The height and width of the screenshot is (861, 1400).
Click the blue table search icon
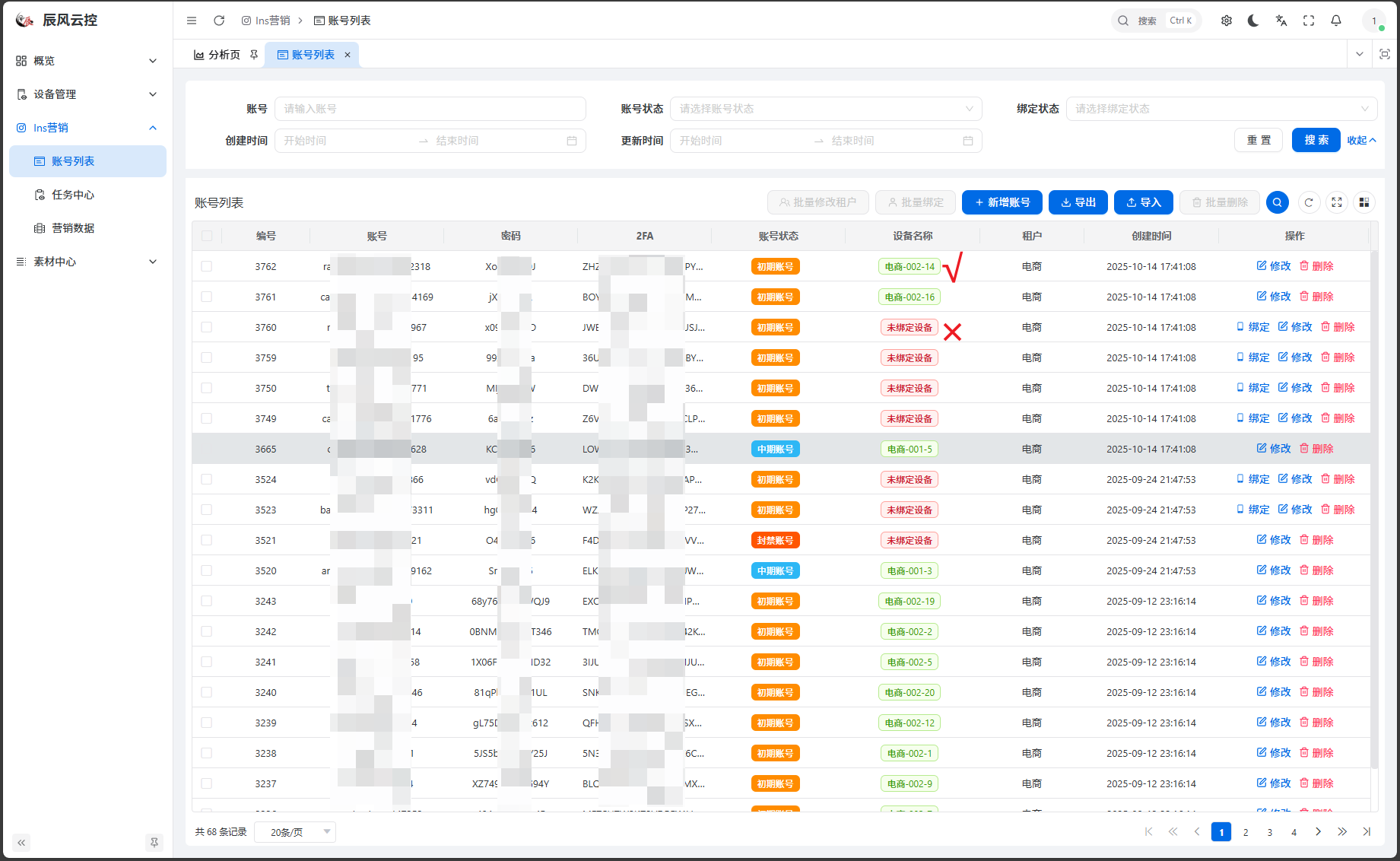1278,202
